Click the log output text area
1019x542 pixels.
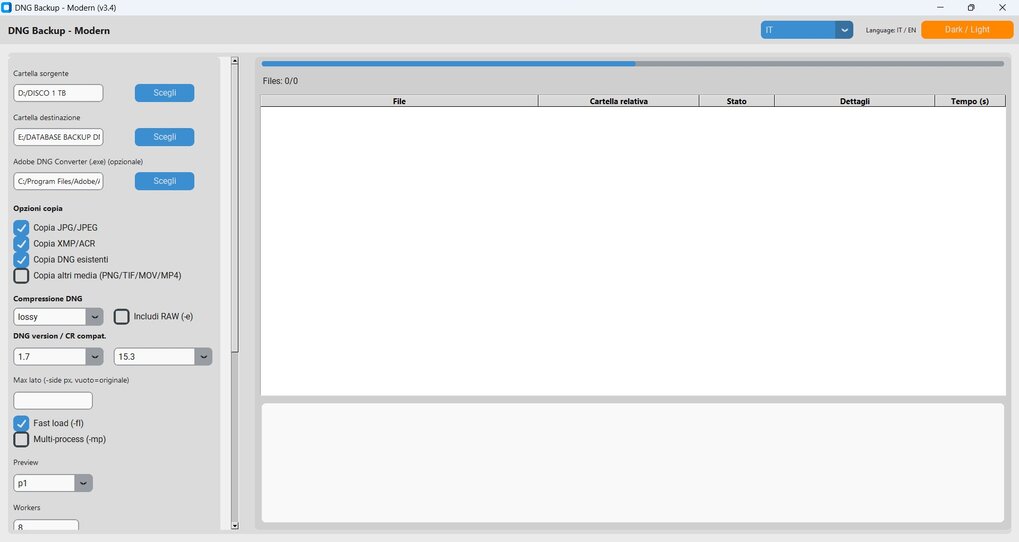(633, 462)
